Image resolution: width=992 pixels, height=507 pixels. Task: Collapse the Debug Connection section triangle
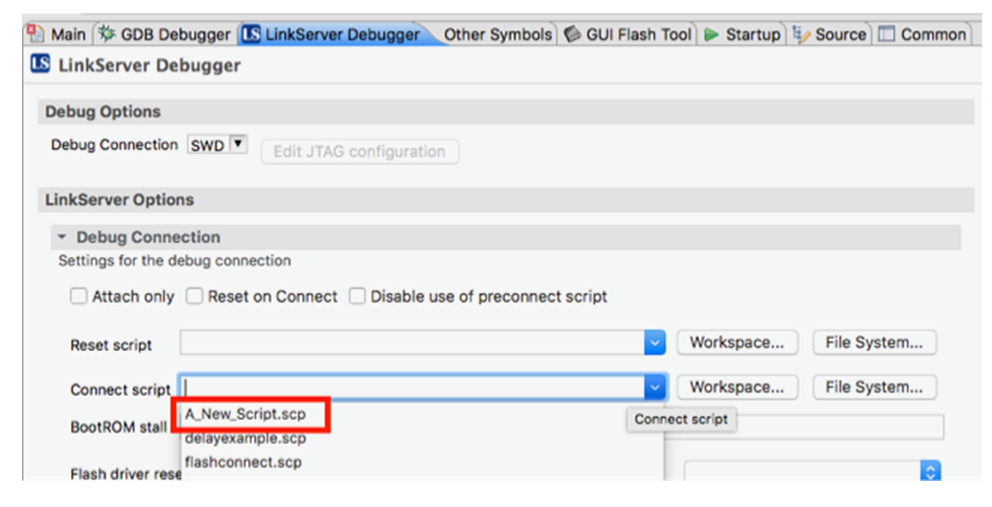tap(62, 237)
